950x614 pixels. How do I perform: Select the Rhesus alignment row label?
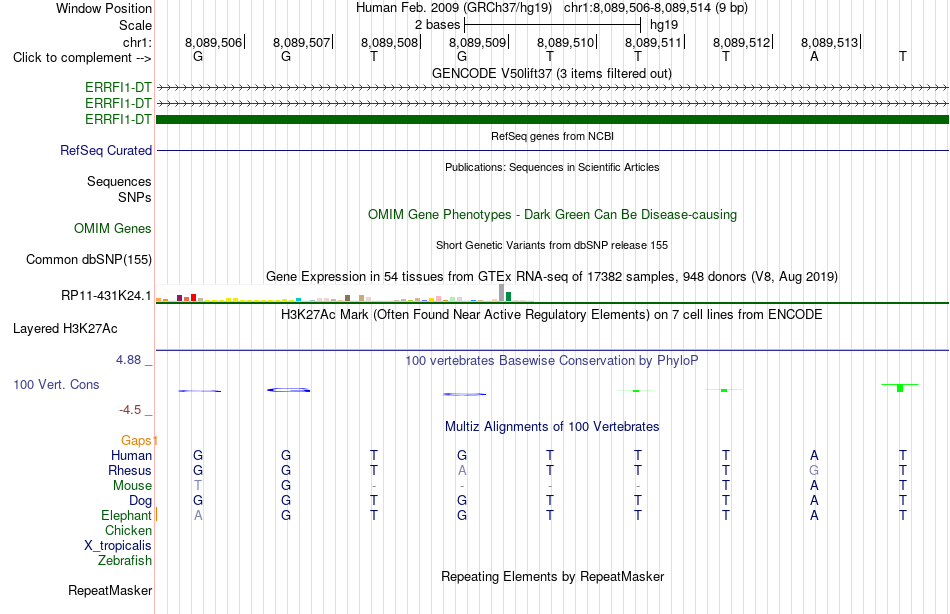(130, 470)
